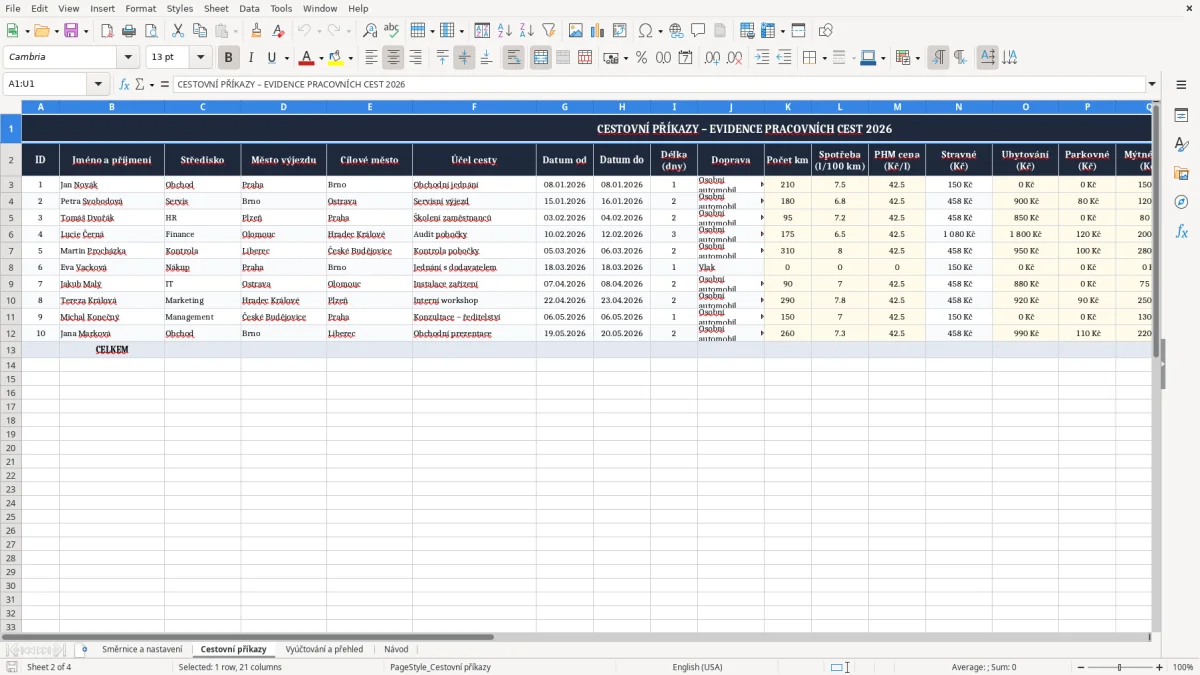Image resolution: width=1200 pixels, height=675 pixels.
Task: Apply the red font color
Action: [306, 58]
